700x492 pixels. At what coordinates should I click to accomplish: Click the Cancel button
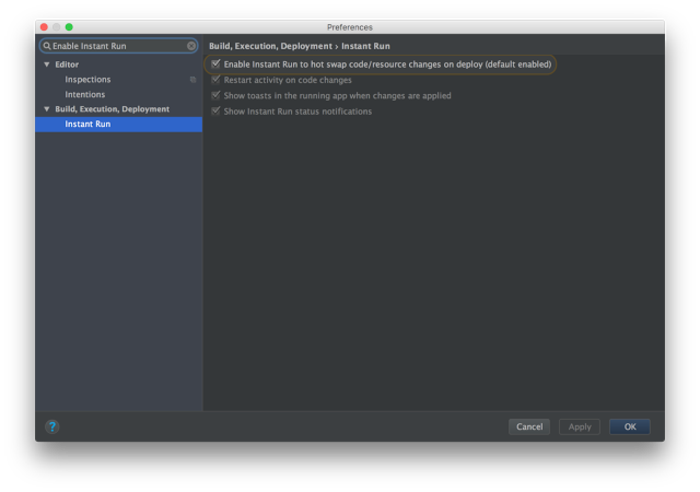529,427
